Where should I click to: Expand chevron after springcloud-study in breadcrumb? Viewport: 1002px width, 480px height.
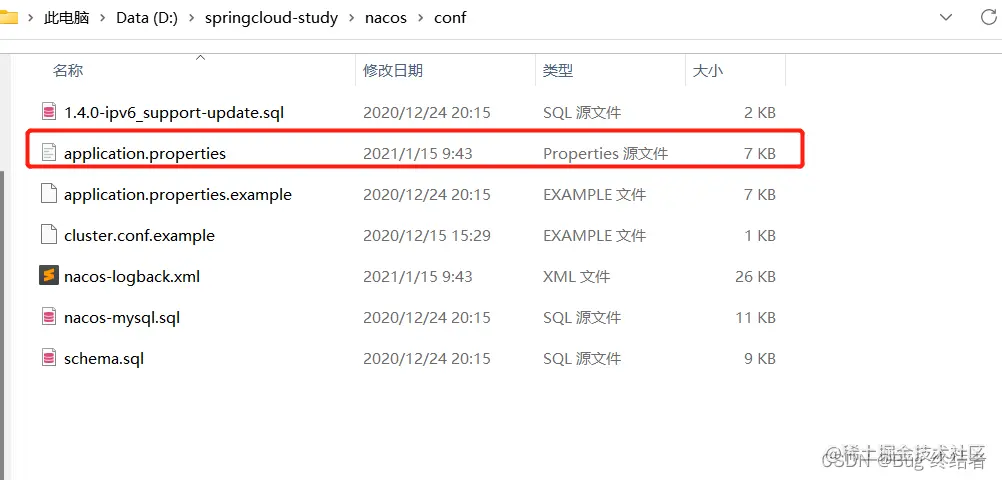351,18
